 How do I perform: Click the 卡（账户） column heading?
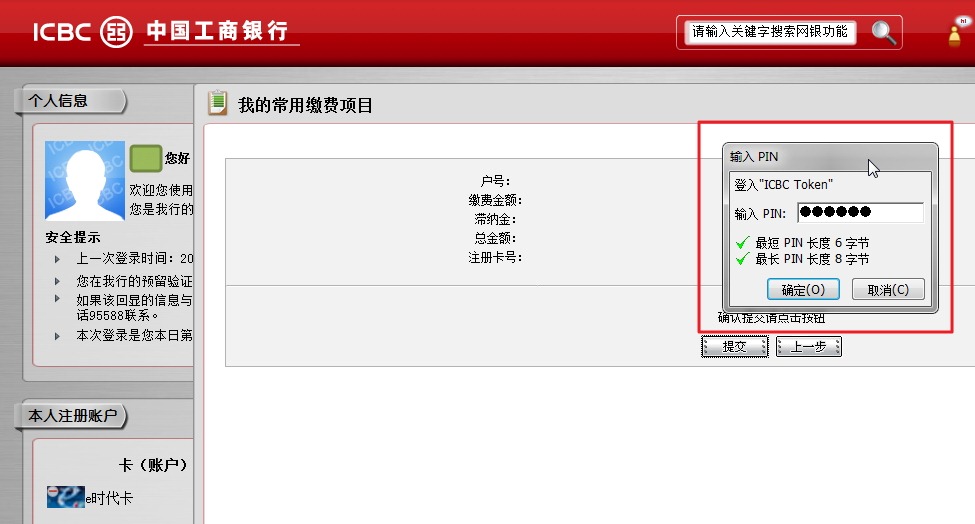[153, 465]
